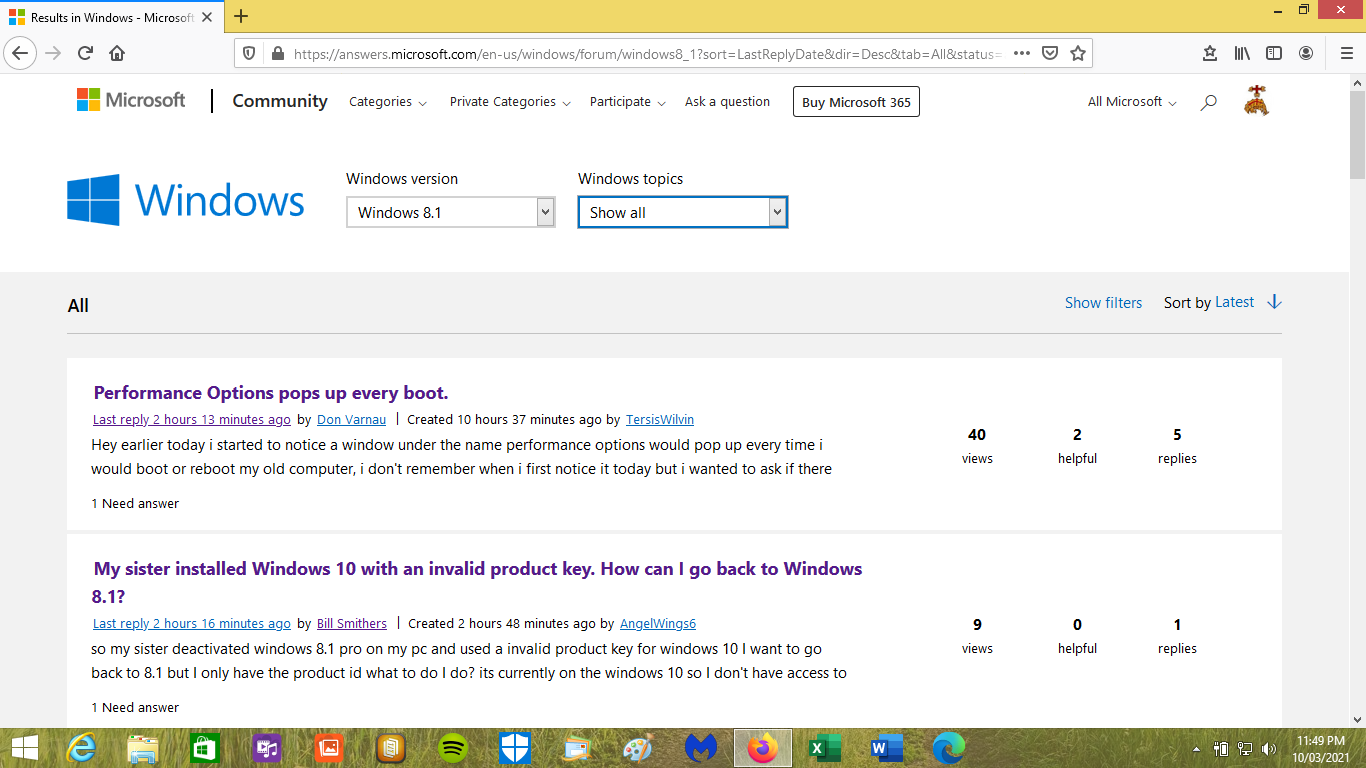
Task: Click 'Last reply 2 hours 16 minutes ago'
Action: (x=192, y=624)
